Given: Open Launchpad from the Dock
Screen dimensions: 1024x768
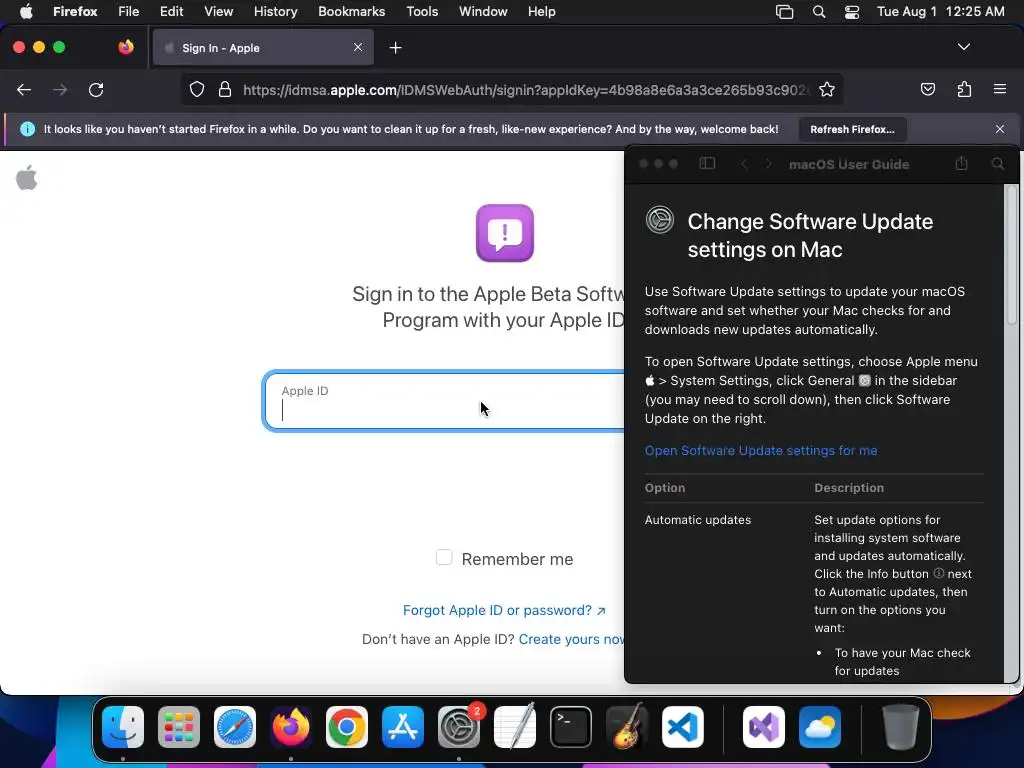Looking at the screenshot, I should (179, 727).
